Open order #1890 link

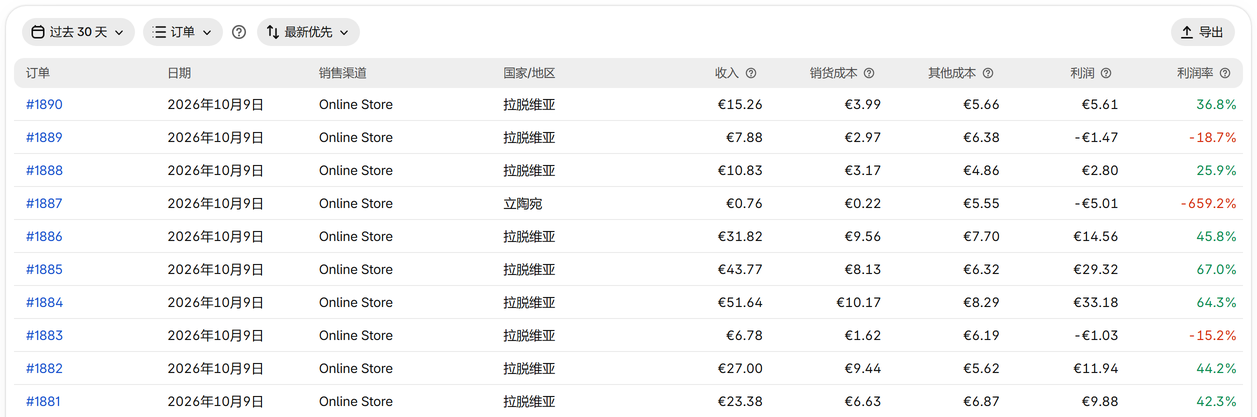pyautogui.click(x=44, y=104)
